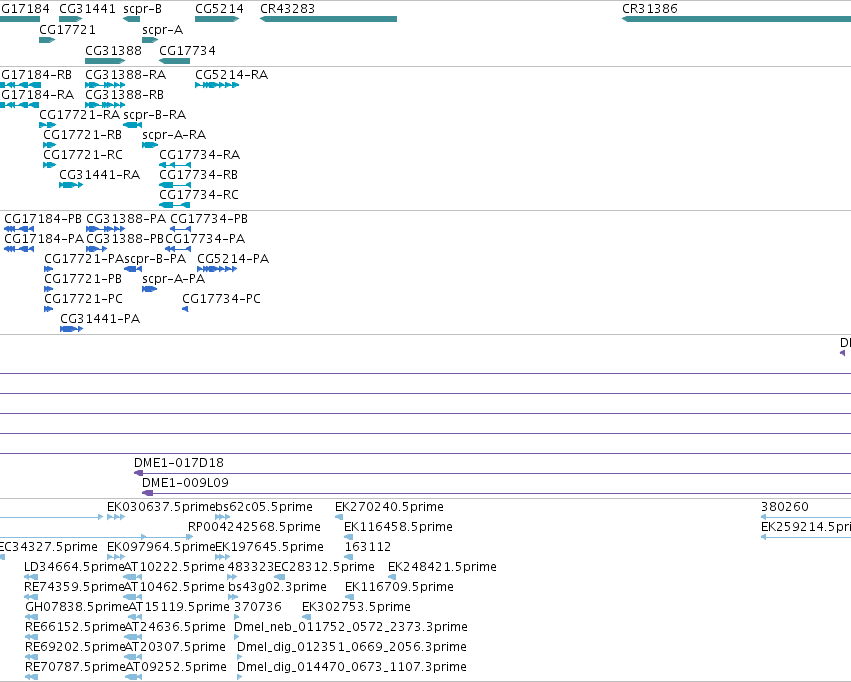Click the CG17734-RC transcript label
Image resolution: width=851 pixels, height=682 pixels.
point(199,195)
